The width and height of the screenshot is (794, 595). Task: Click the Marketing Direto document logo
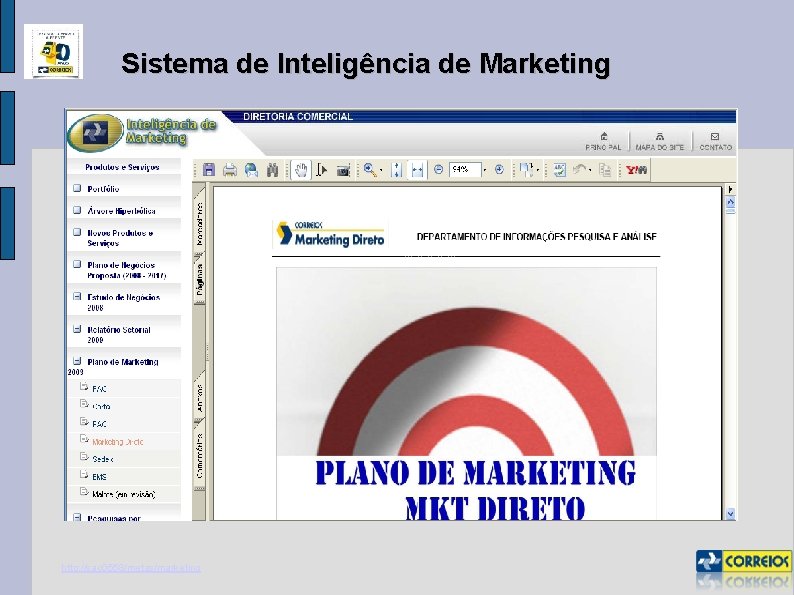click(330, 235)
